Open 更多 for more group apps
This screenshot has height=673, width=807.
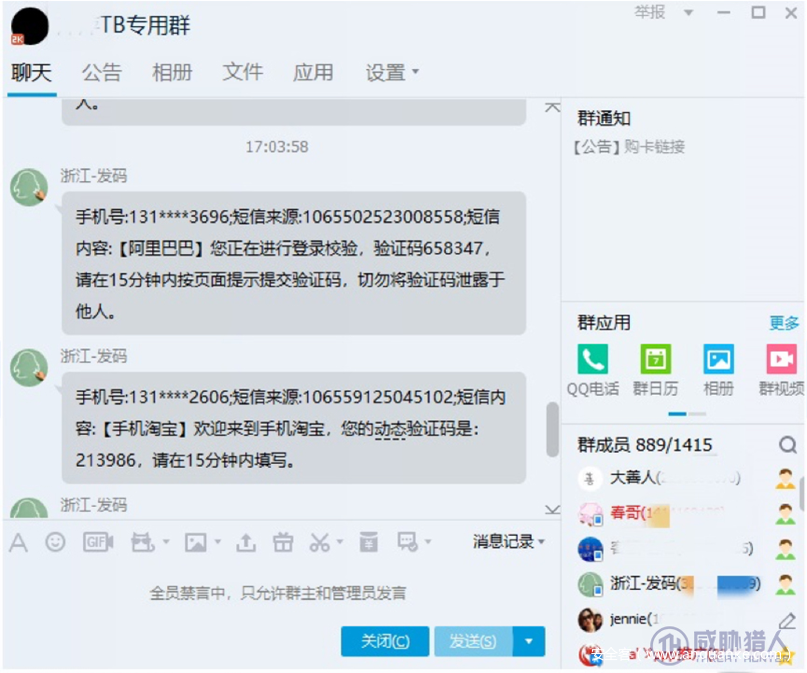click(785, 323)
